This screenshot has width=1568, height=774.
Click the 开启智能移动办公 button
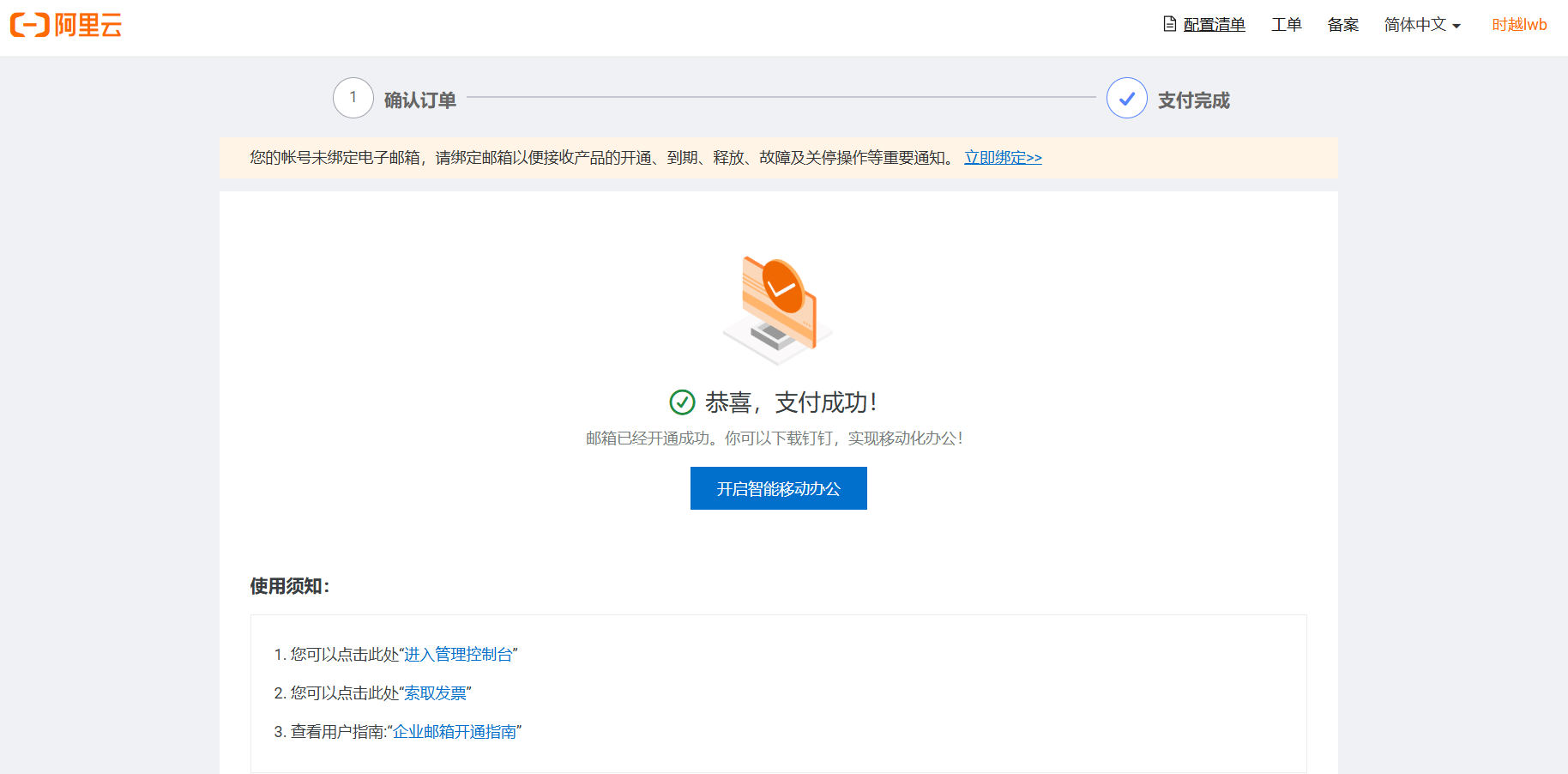pyautogui.click(x=779, y=488)
